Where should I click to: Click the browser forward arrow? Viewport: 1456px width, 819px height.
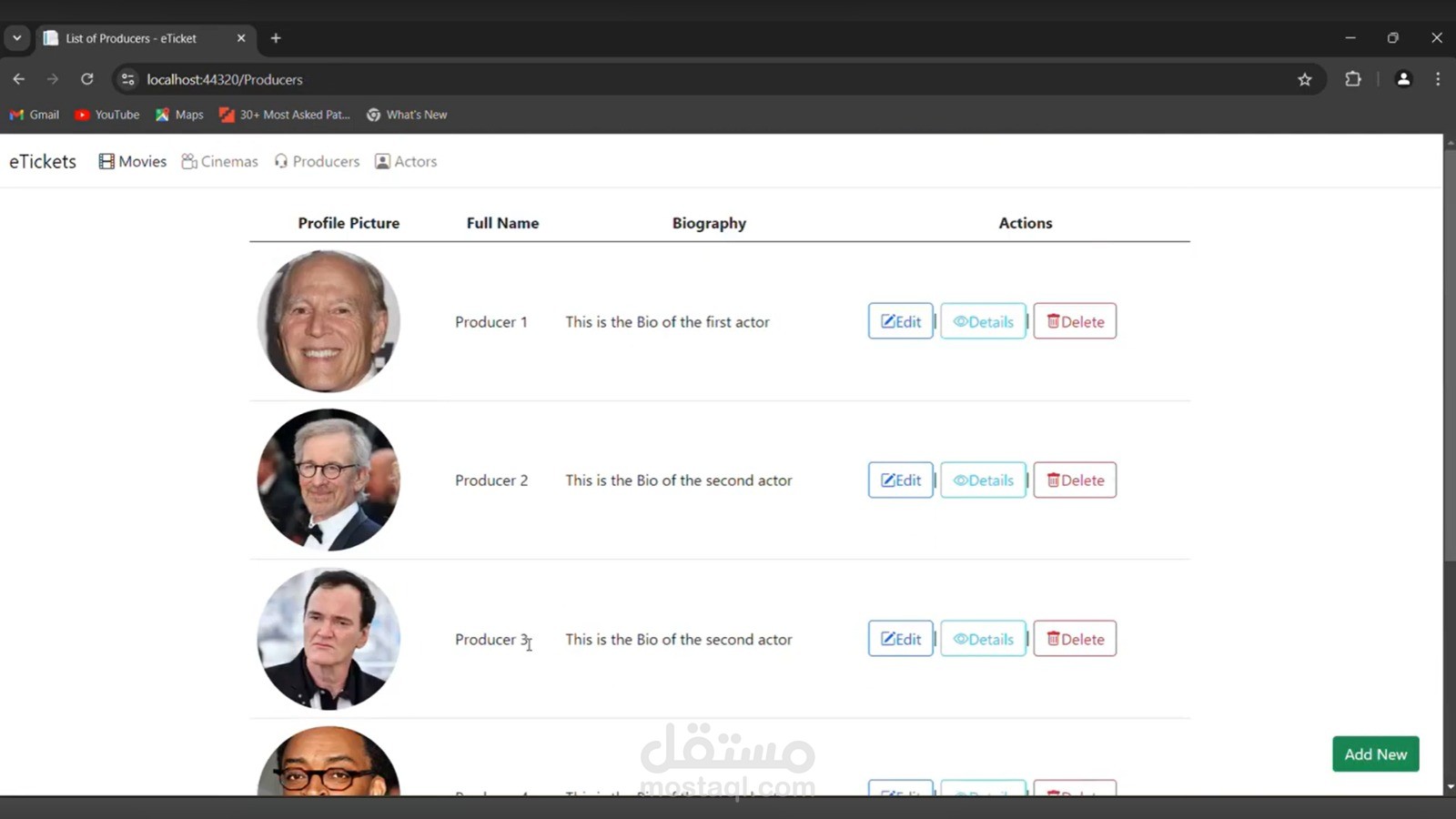[x=53, y=79]
